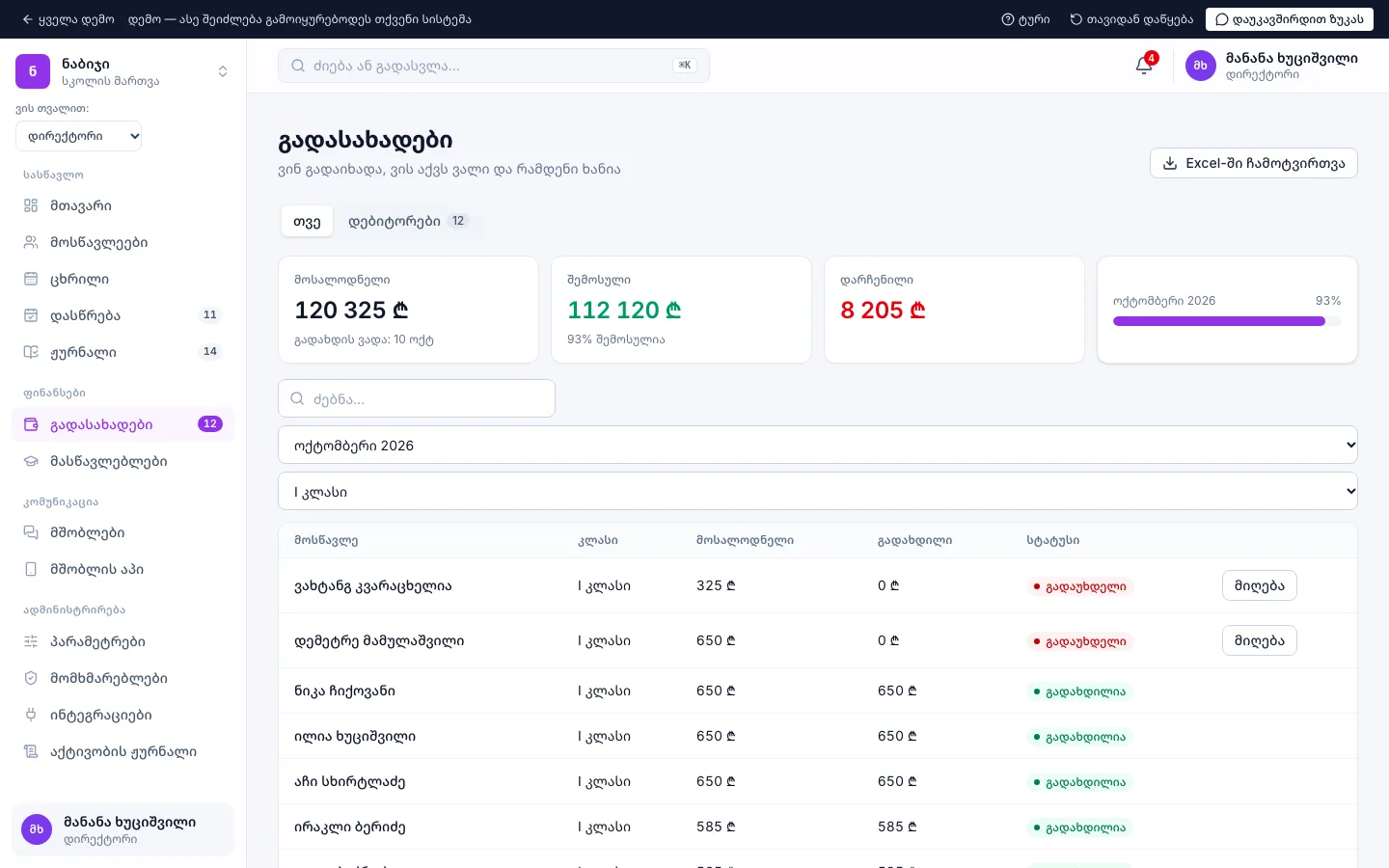
Task: Click თავიდან დაწყება in top bar
Action: pyautogui.click(x=1131, y=19)
